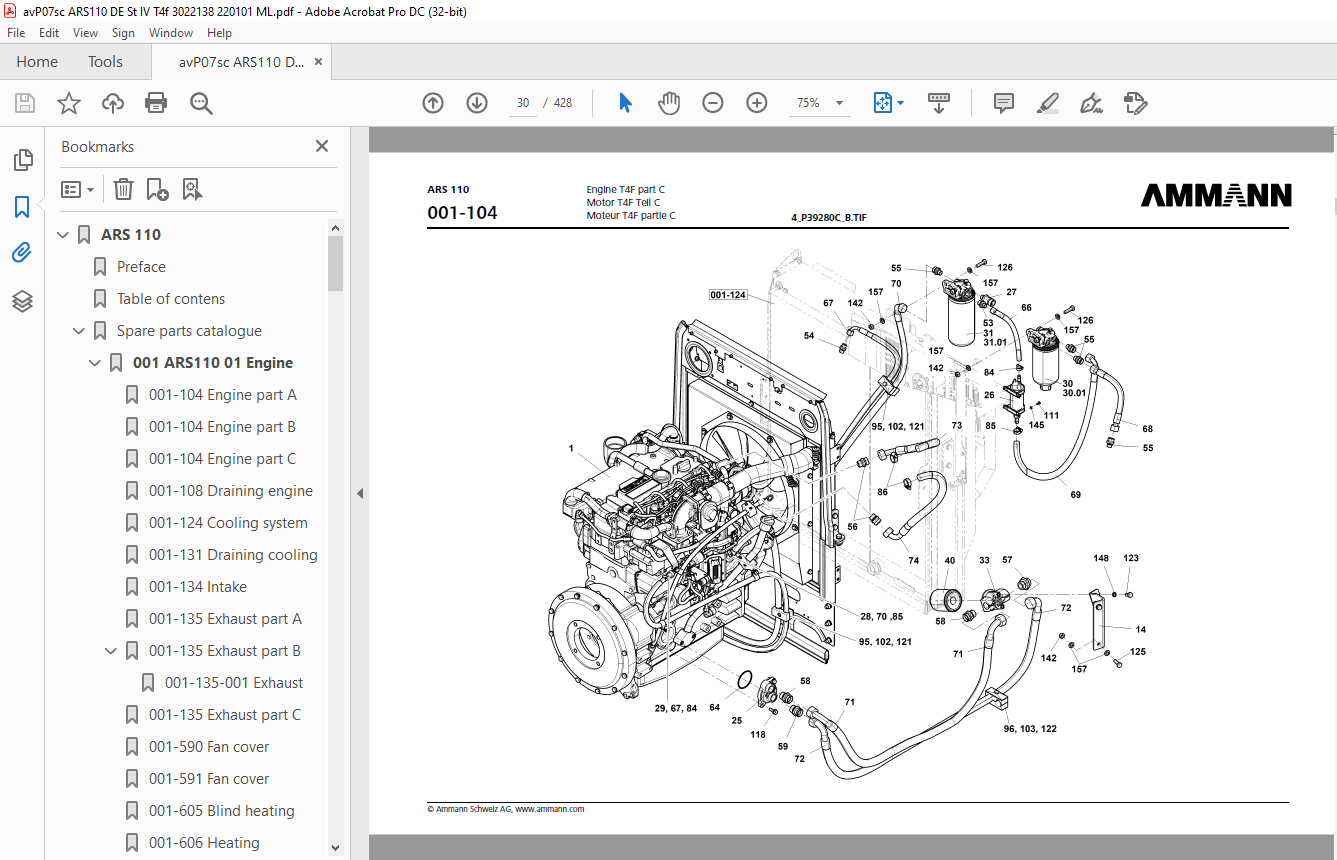1337x860 pixels.
Task: Select 001-108 Draining engine bookmark
Action: coord(231,491)
